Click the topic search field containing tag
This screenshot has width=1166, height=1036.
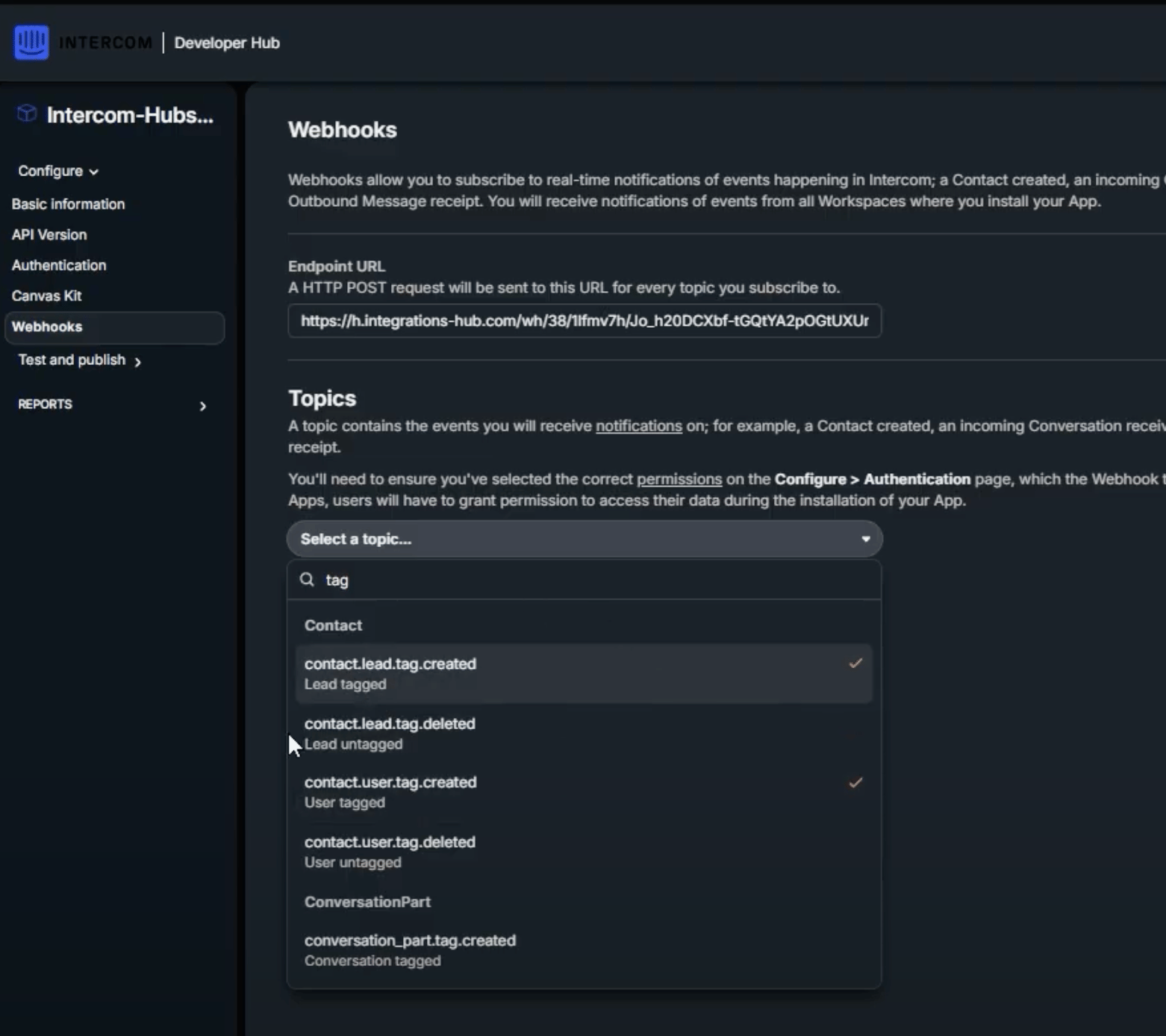click(x=584, y=580)
